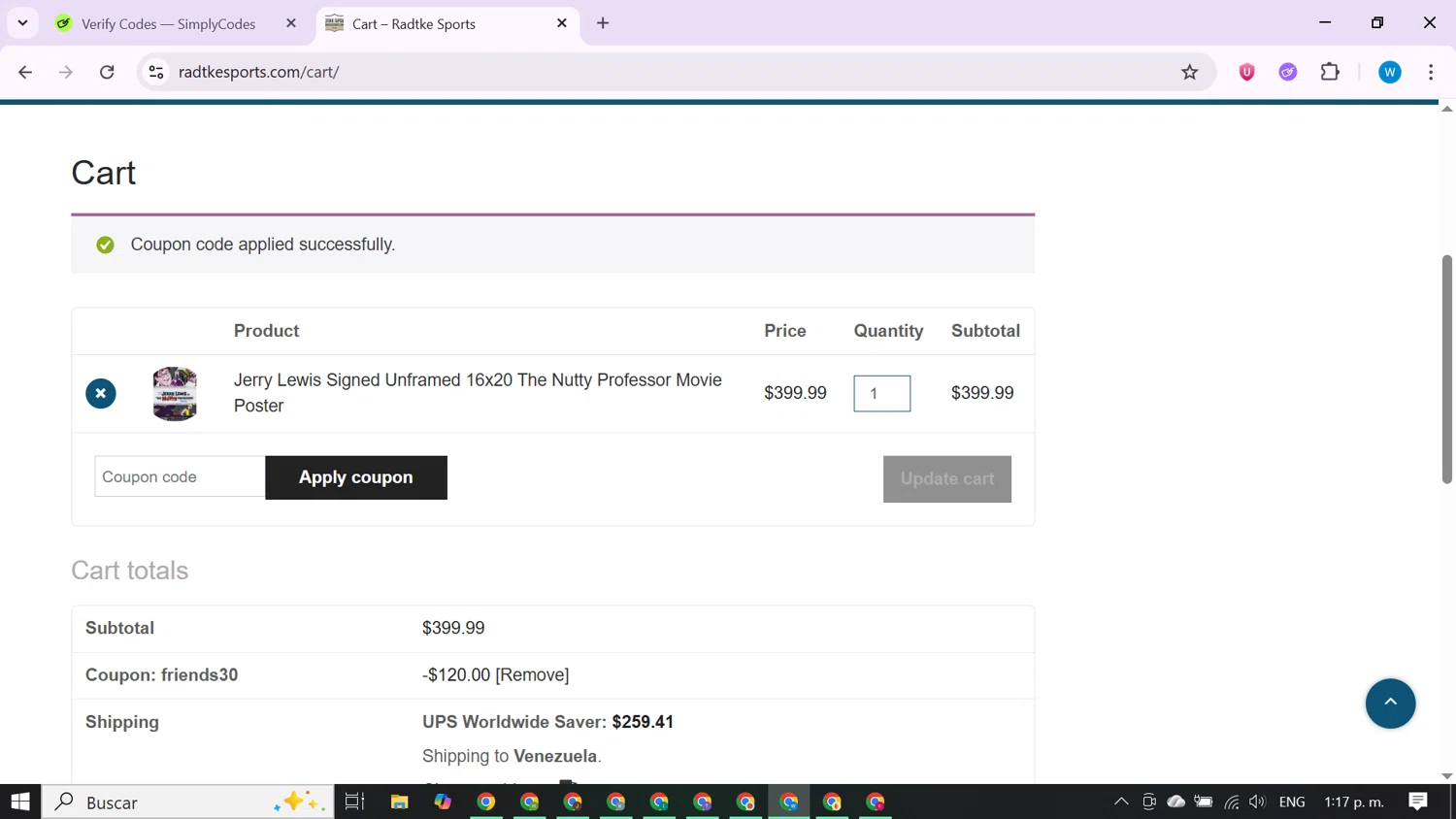Open the Wi-Fi network tray icon
The height and width of the screenshot is (819, 1456).
(x=1232, y=802)
